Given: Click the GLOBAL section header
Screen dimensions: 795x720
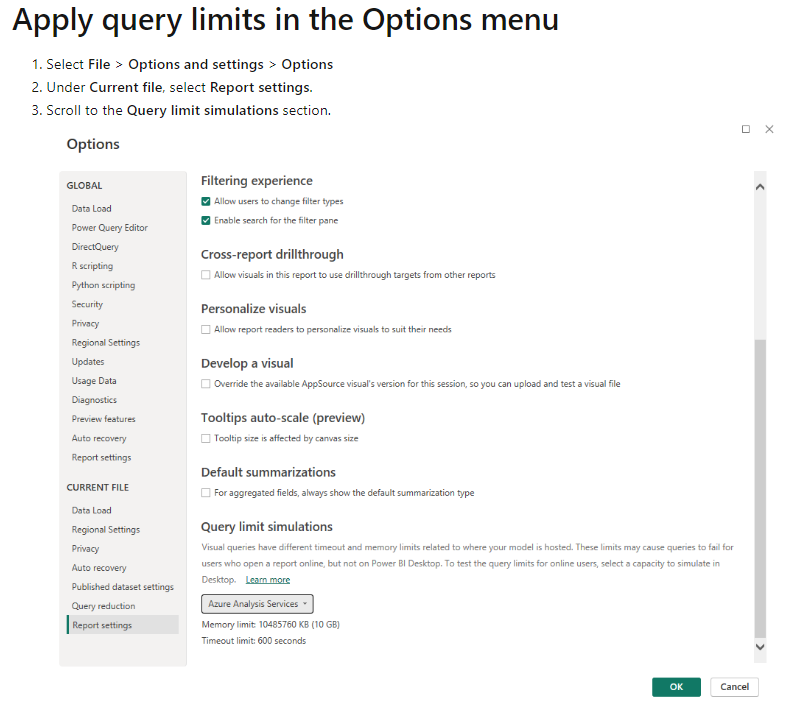Looking at the screenshot, I should click(x=84, y=186).
